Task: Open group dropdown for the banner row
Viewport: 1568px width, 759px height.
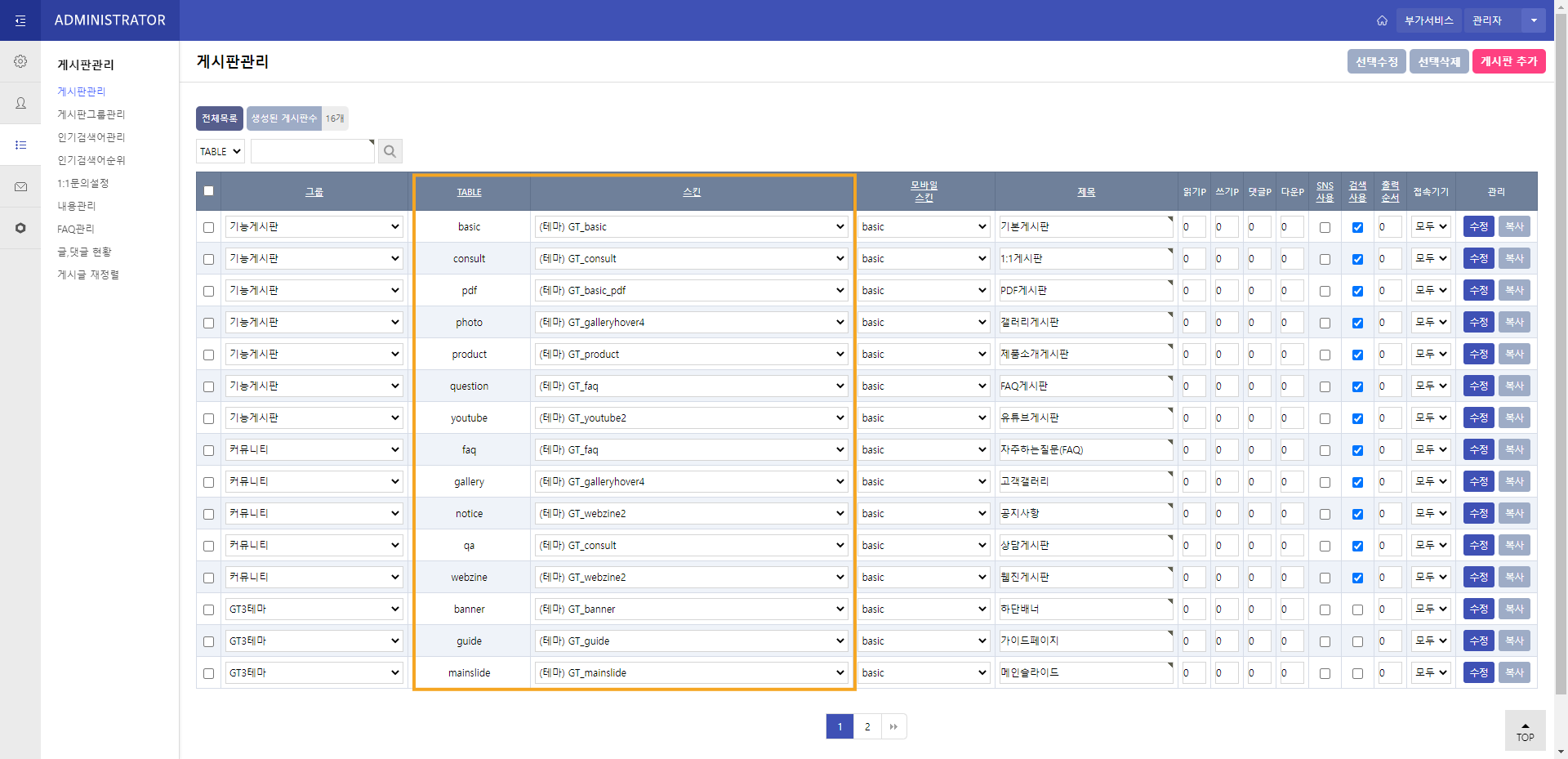Action: pyautogui.click(x=314, y=609)
